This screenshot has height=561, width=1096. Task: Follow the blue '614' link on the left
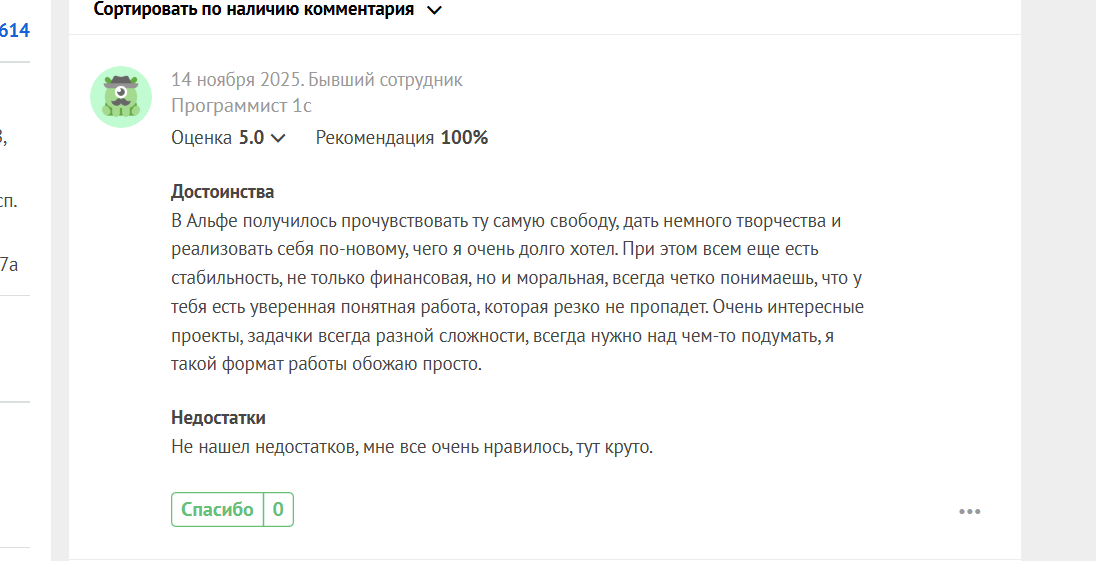[x=14, y=31]
